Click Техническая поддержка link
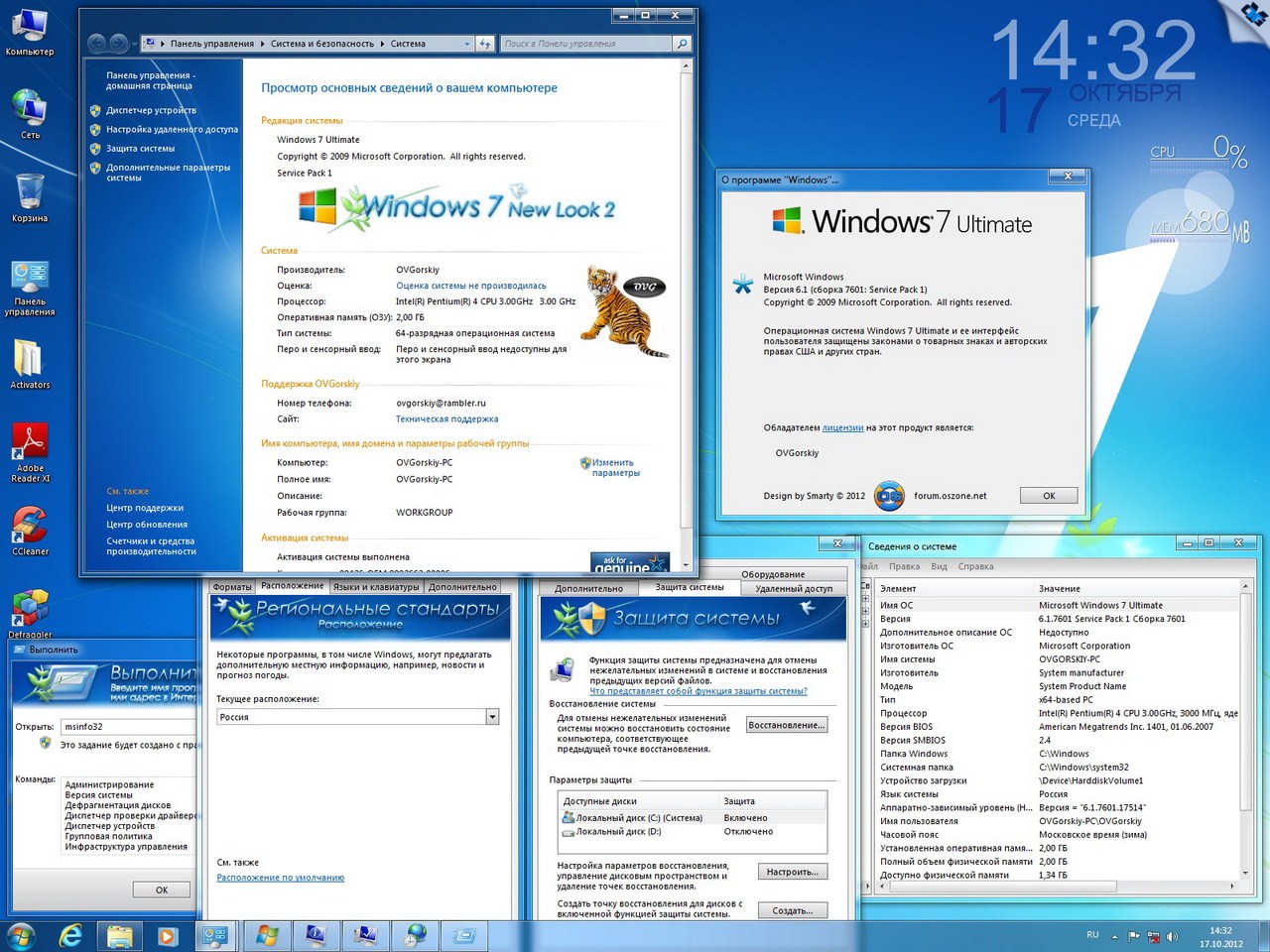Screen dimensions: 1270x952 click(x=446, y=419)
